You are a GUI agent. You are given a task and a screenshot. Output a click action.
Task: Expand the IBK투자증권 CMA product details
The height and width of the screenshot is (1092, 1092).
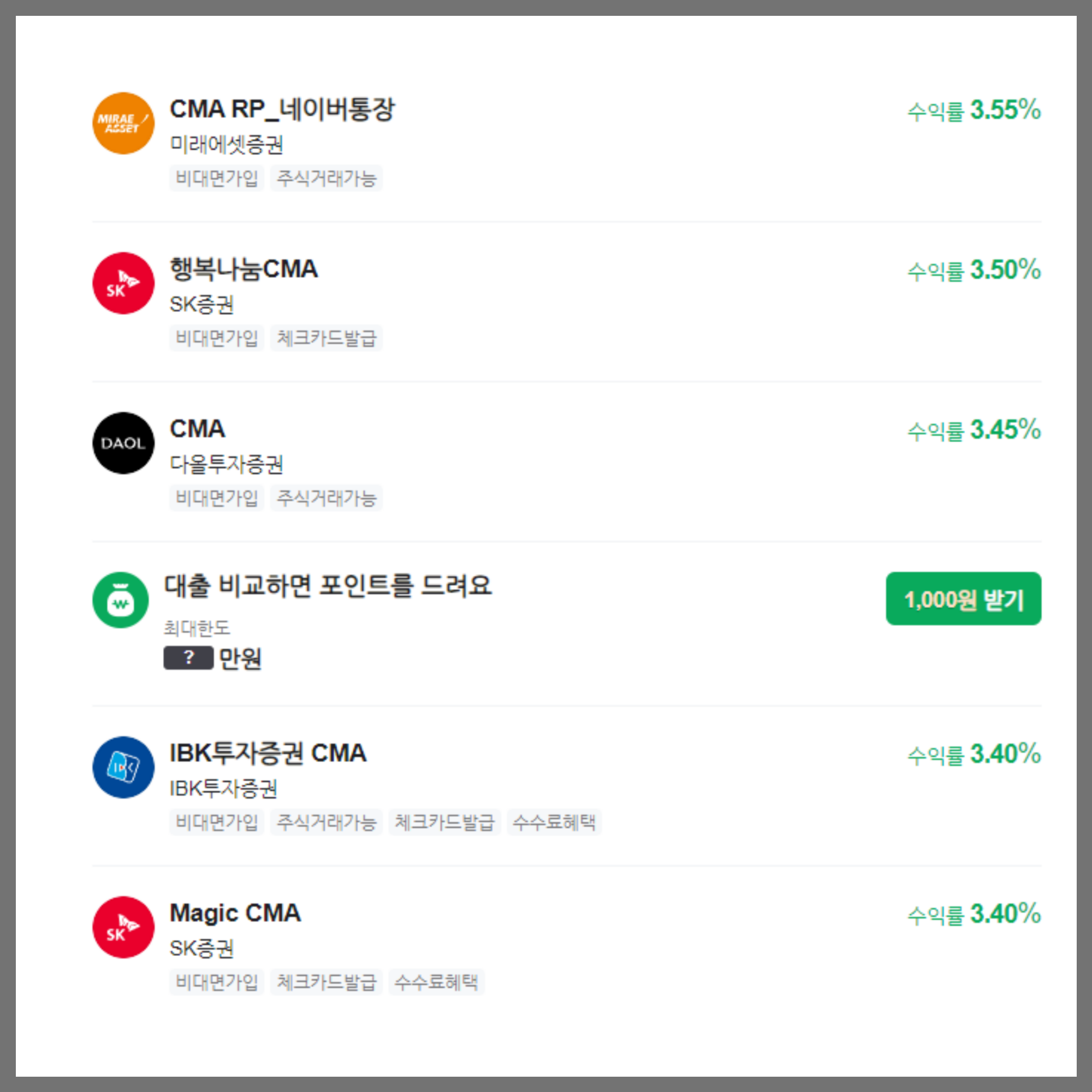(x=269, y=754)
